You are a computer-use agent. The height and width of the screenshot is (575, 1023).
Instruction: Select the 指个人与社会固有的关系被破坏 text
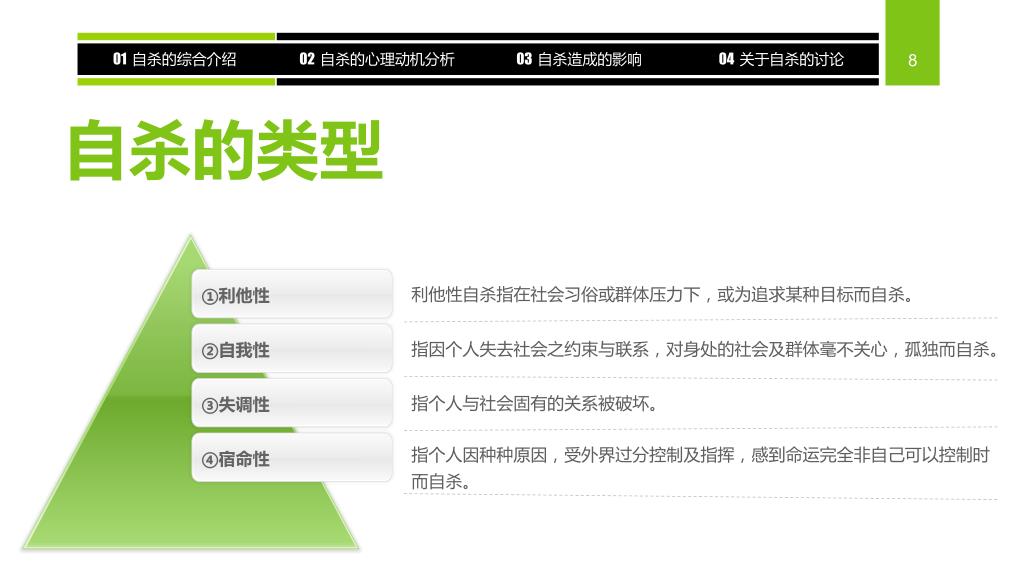click(x=534, y=404)
